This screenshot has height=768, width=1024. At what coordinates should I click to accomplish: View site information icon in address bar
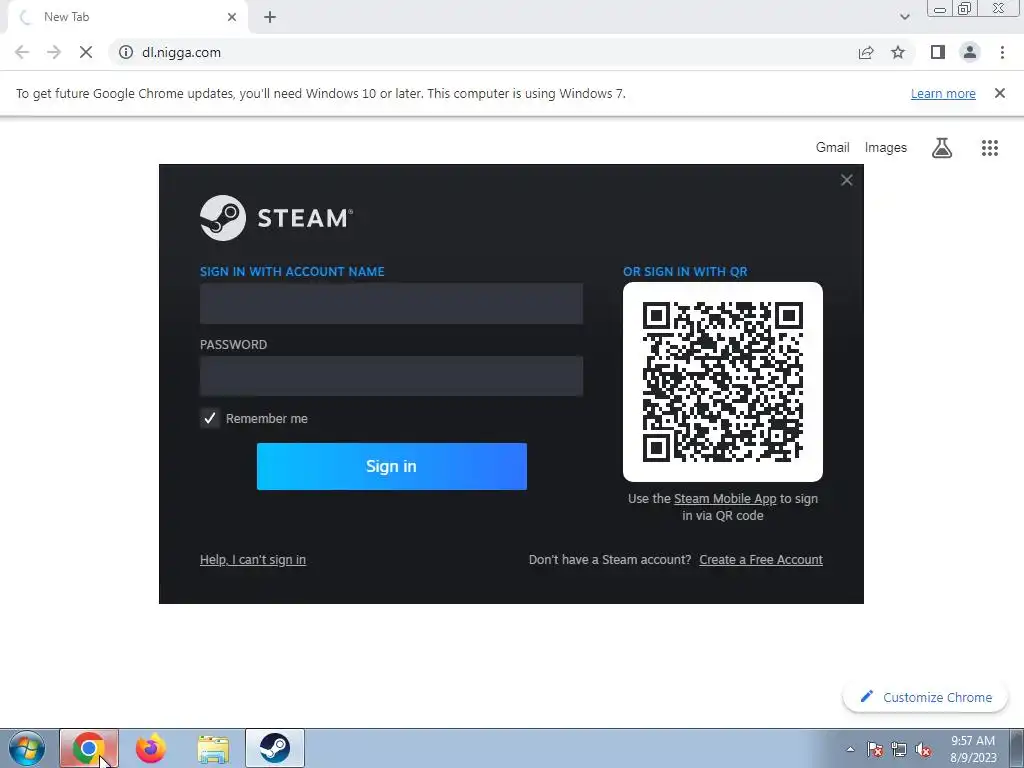126,52
